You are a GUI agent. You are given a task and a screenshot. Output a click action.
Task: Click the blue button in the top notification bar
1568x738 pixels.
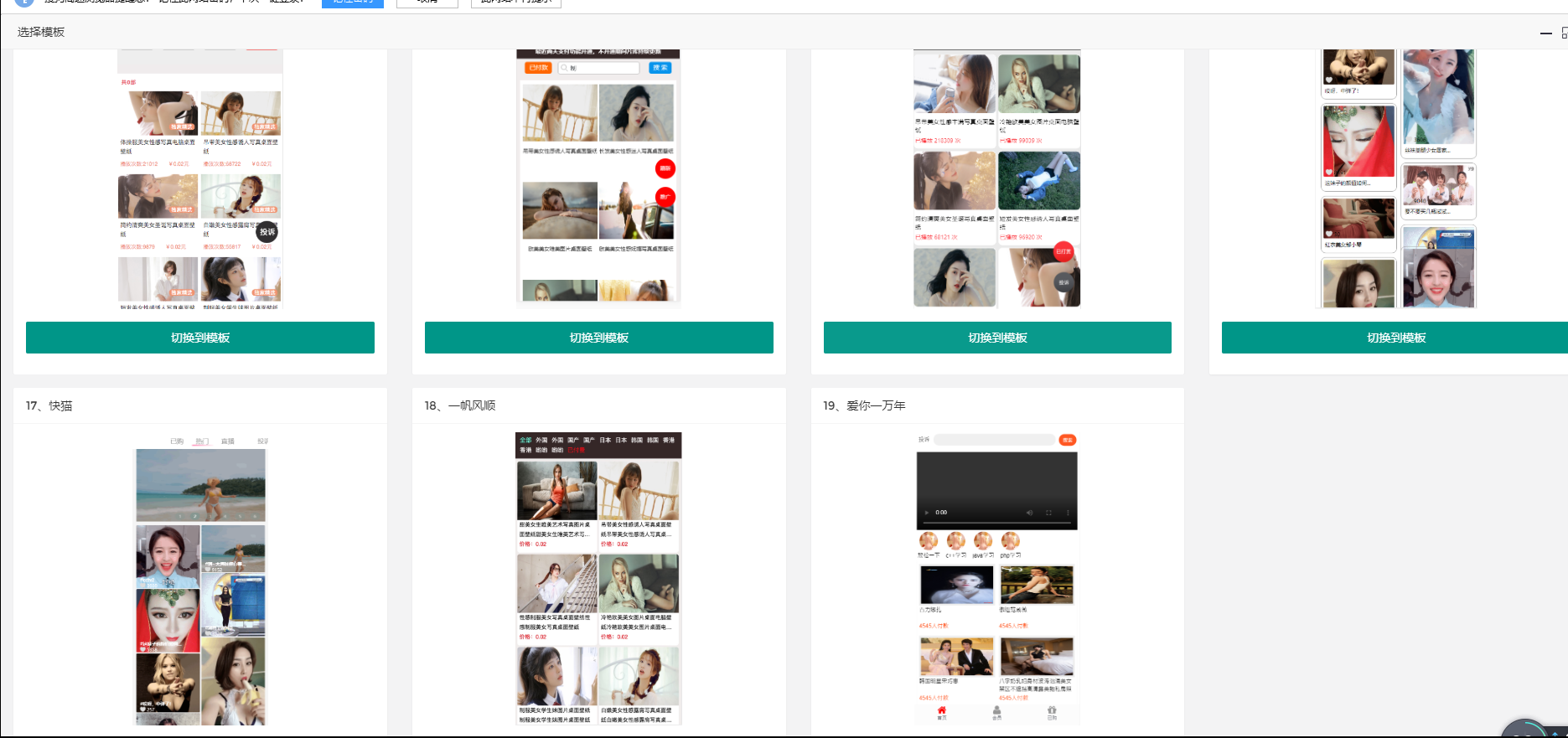click(352, 3)
